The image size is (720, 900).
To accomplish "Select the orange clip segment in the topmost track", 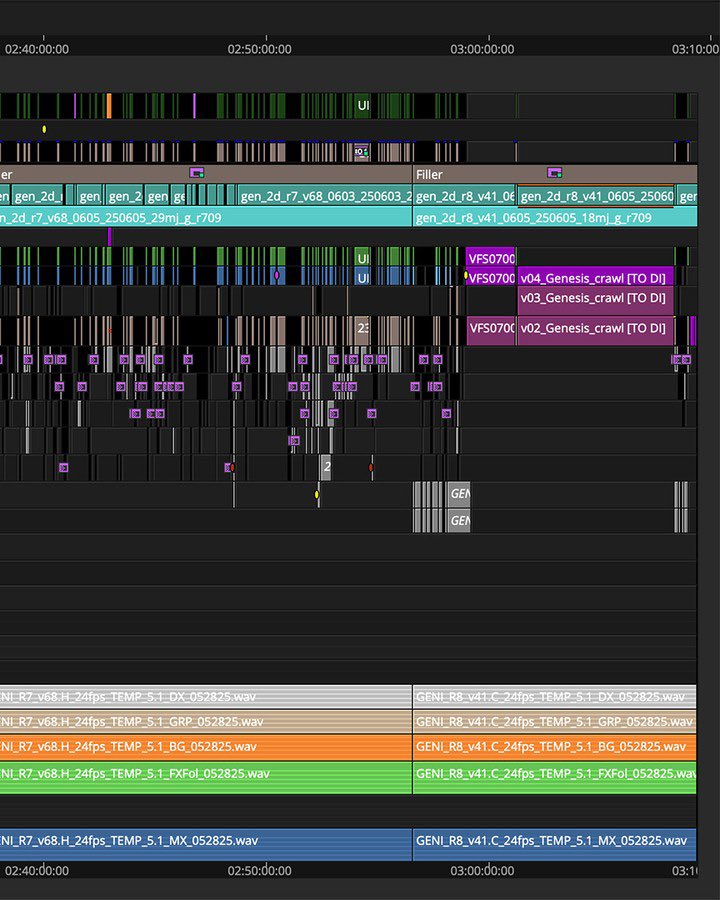I will pyautogui.click(x=109, y=106).
